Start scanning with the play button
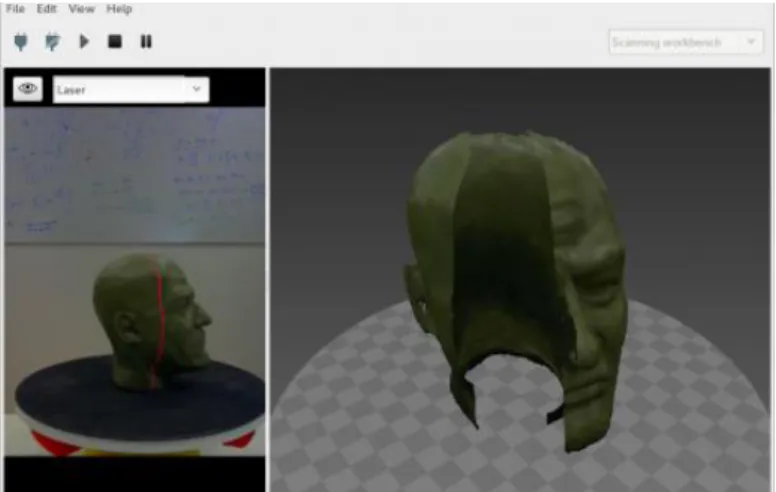The height and width of the screenshot is (492, 776). coord(84,42)
